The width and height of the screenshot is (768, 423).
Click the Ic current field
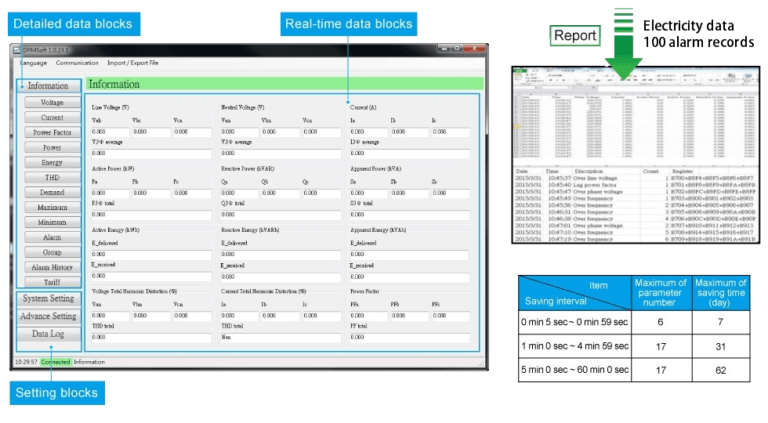tap(451, 132)
